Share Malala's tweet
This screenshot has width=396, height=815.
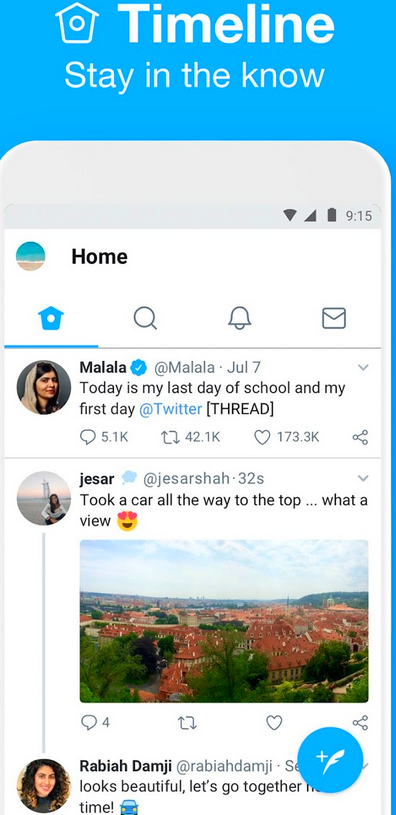[360, 437]
